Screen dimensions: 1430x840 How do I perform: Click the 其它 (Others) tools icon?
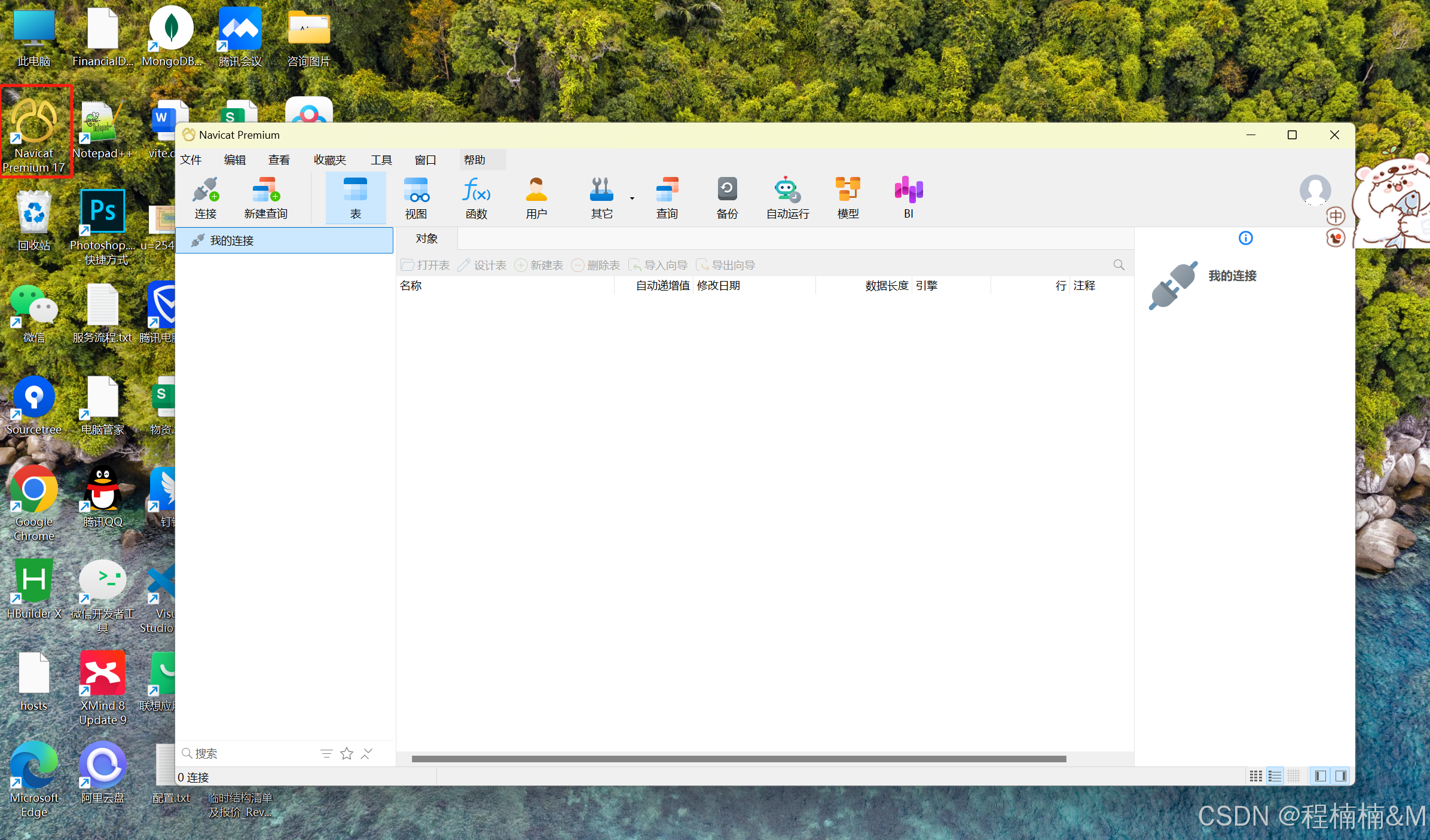[601, 198]
